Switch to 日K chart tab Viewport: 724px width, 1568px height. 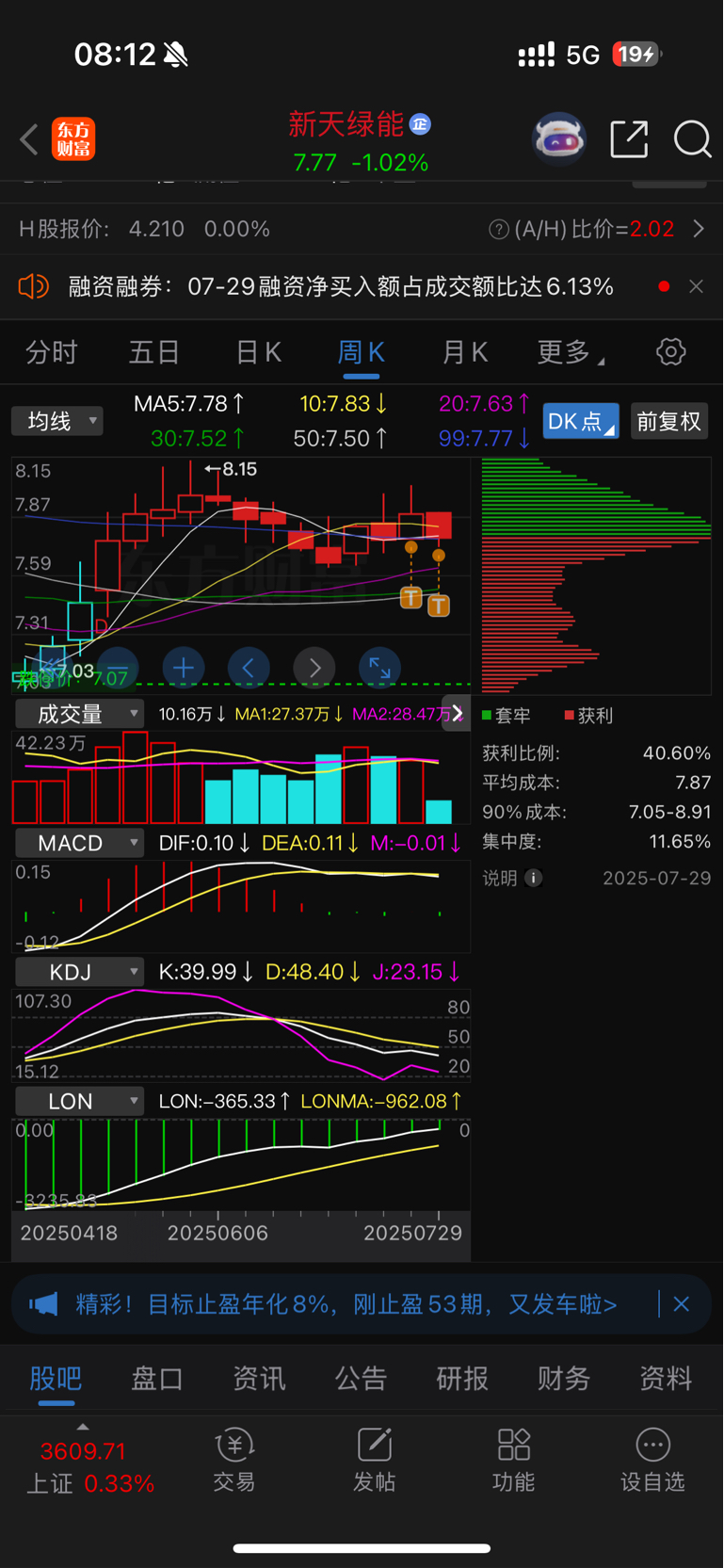[258, 352]
